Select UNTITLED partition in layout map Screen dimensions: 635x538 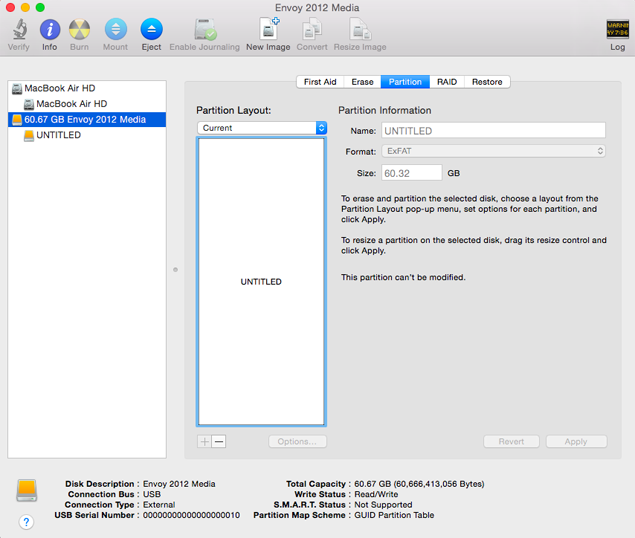pyautogui.click(x=261, y=282)
